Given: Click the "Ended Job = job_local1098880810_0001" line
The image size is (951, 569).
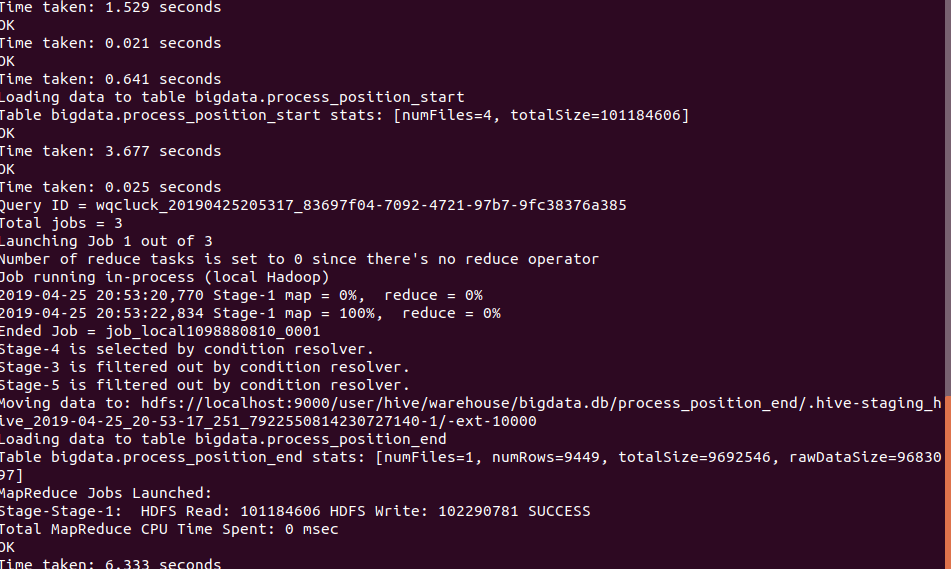Looking at the screenshot, I should pyautogui.click(x=159, y=331).
